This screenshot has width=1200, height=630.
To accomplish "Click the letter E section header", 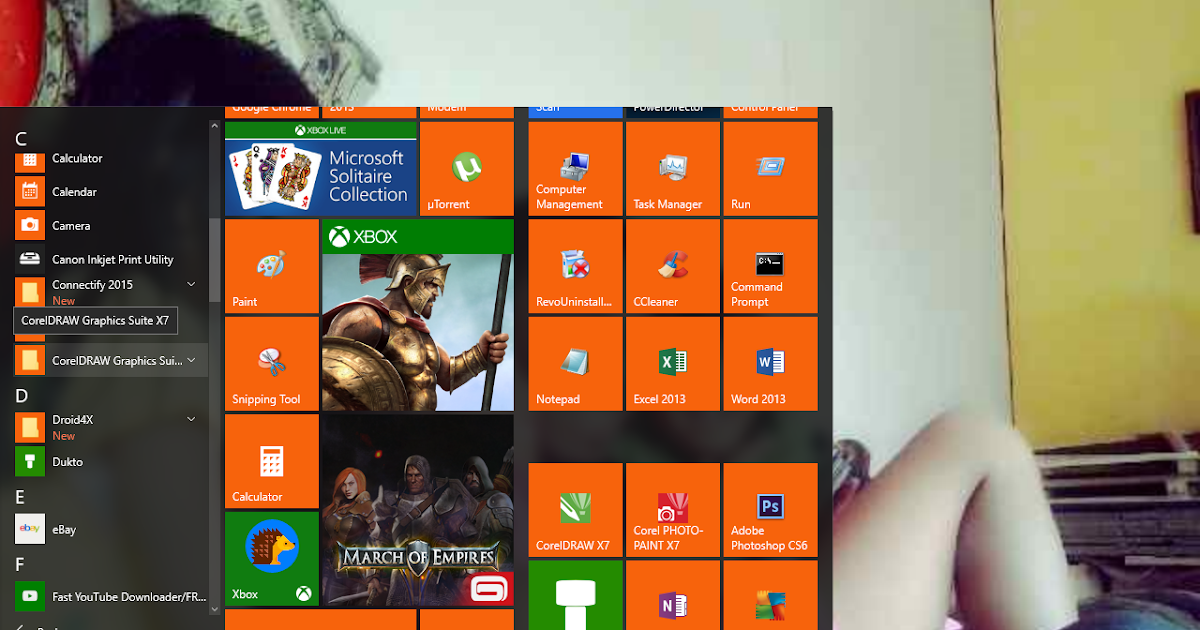I will (20, 497).
